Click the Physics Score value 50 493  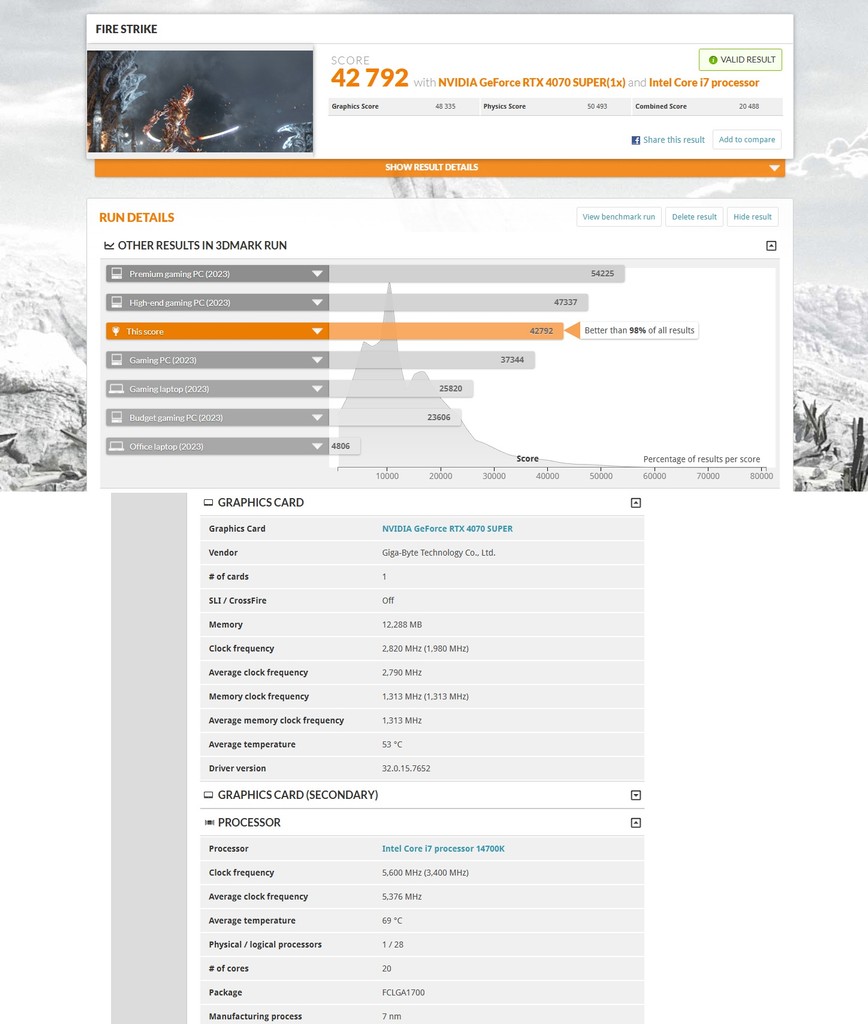[597, 106]
